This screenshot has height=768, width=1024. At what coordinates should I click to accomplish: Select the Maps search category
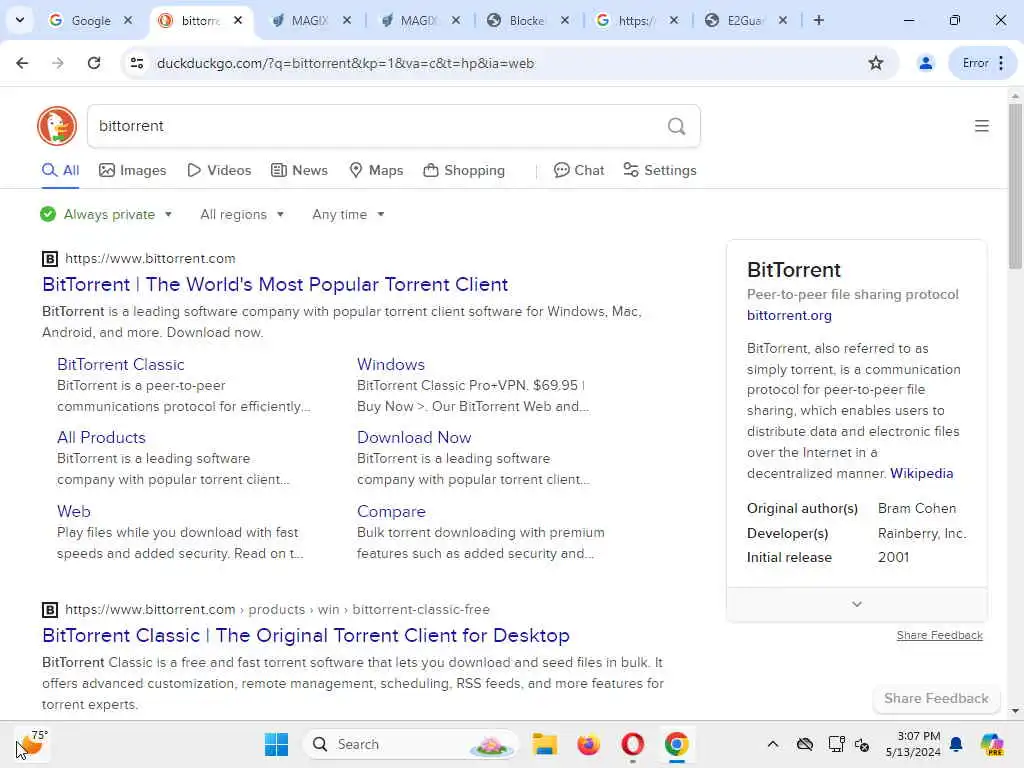tap(376, 170)
